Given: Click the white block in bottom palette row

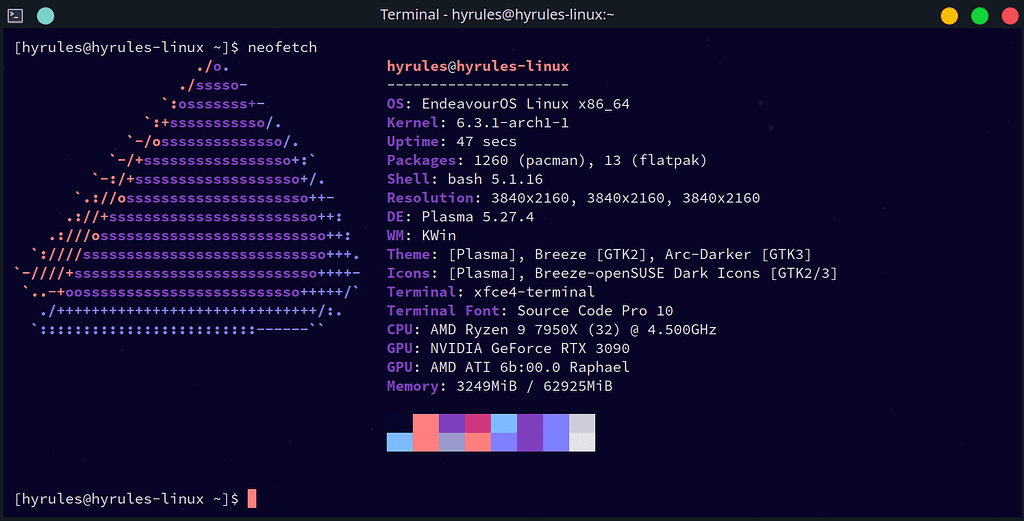Looking at the screenshot, I should tap(582, 442).
